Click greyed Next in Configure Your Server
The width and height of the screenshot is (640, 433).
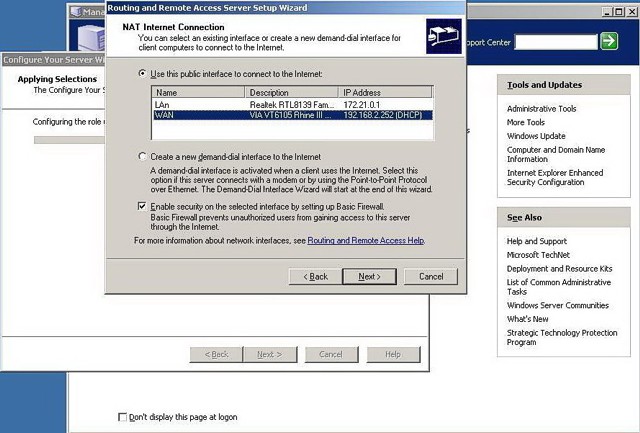pos(269,354)
